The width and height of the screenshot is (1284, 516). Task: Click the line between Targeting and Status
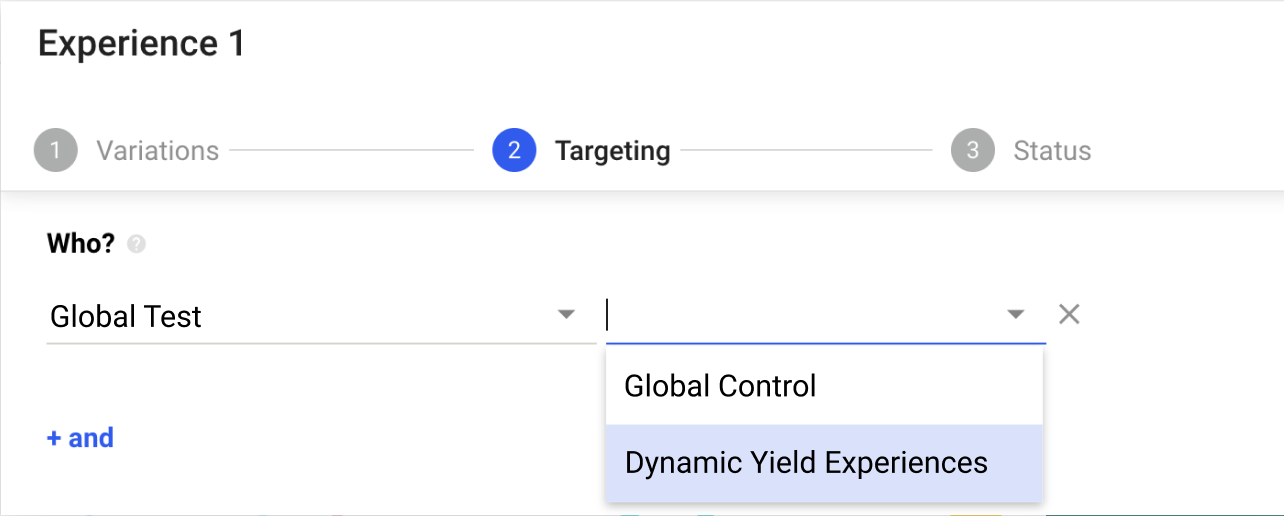[807, 151]
